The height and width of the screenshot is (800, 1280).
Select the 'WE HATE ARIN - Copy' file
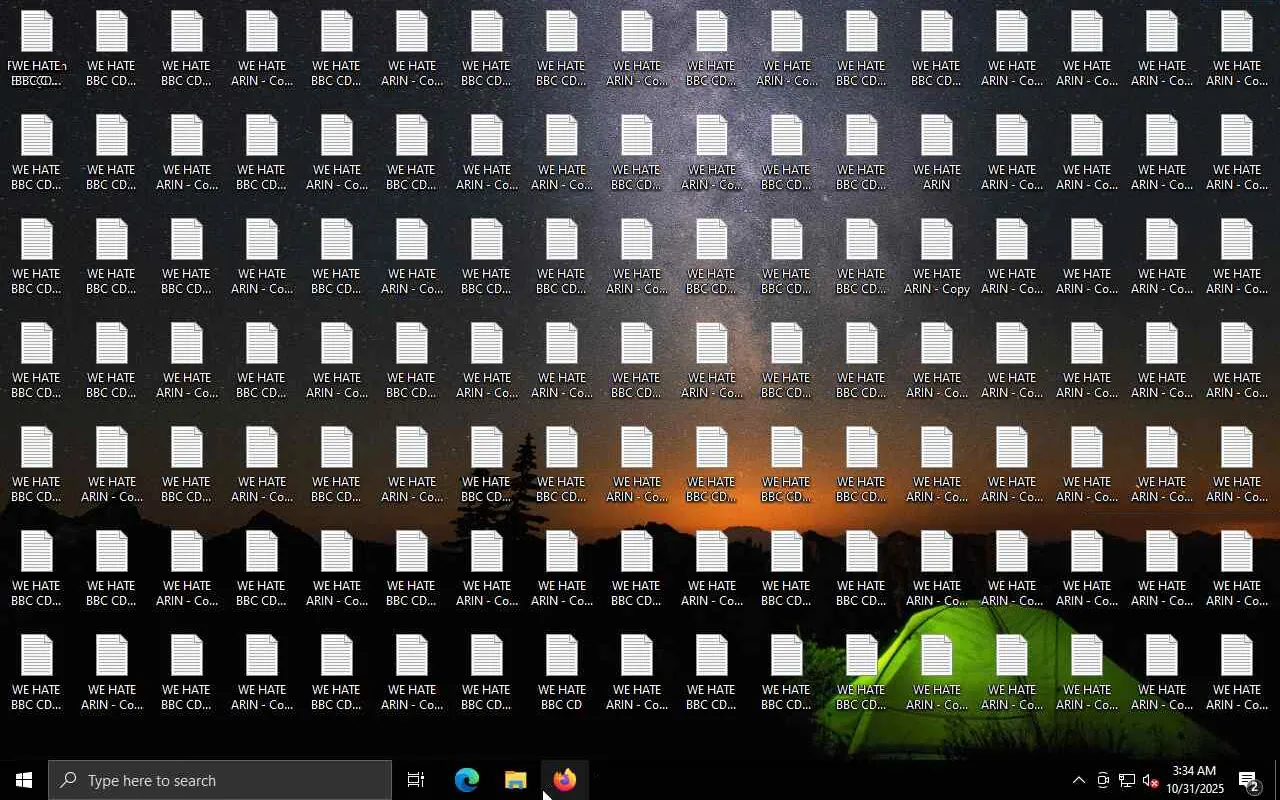click(937, 257)
